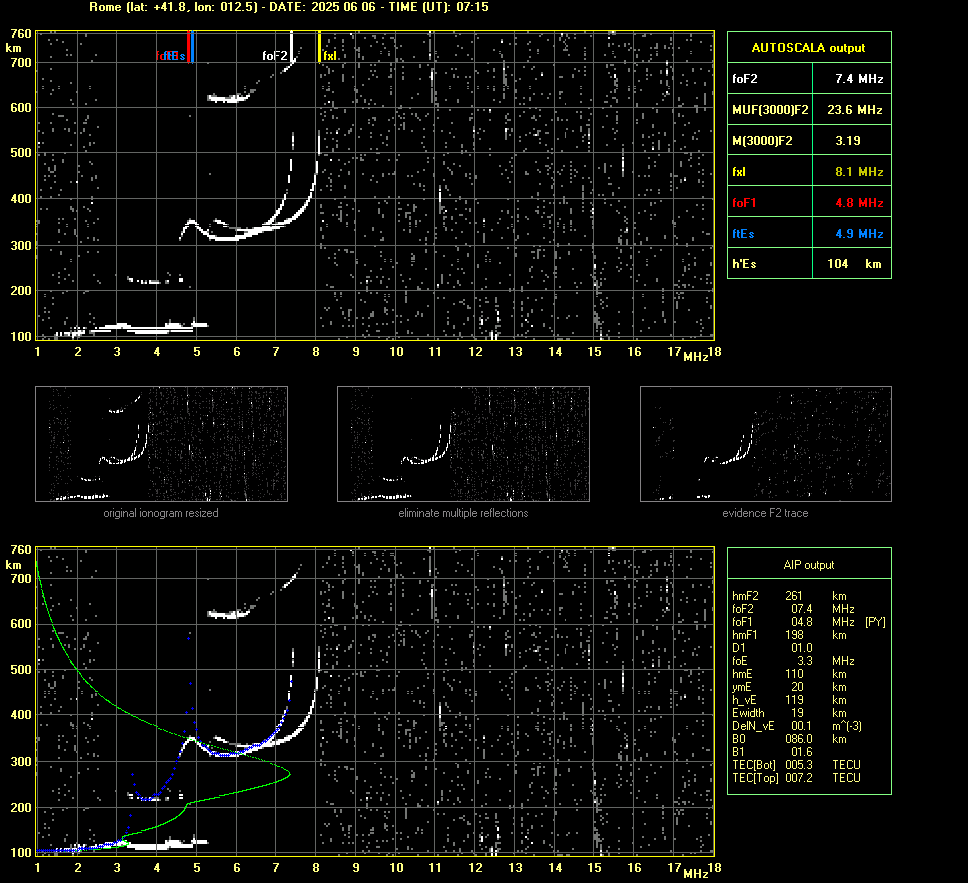Click the hmE 110 km row

tap(789, 674)
